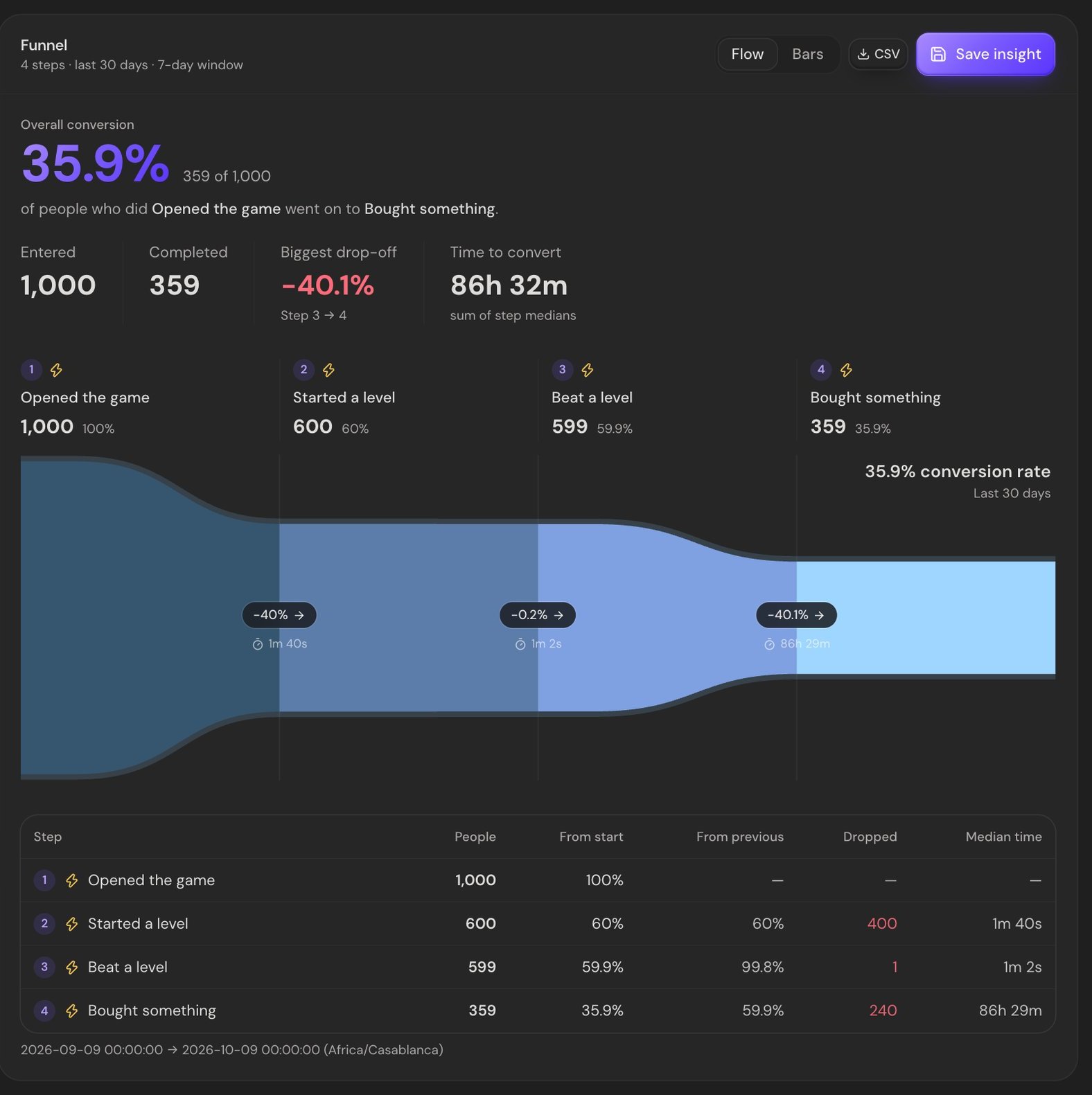
Task: Switch to the Flow view tab
Action: 747,54
